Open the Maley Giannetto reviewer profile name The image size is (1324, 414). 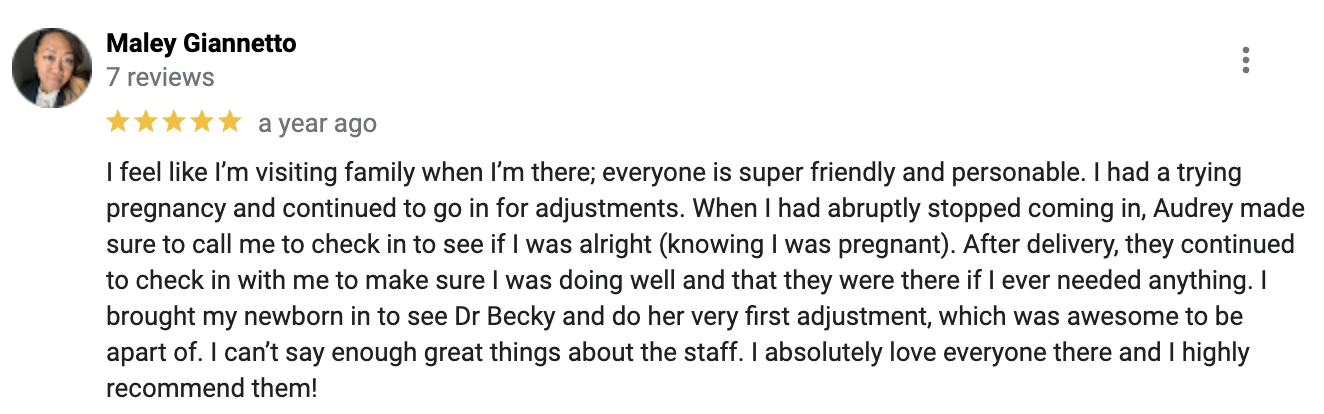coord(201,44)
